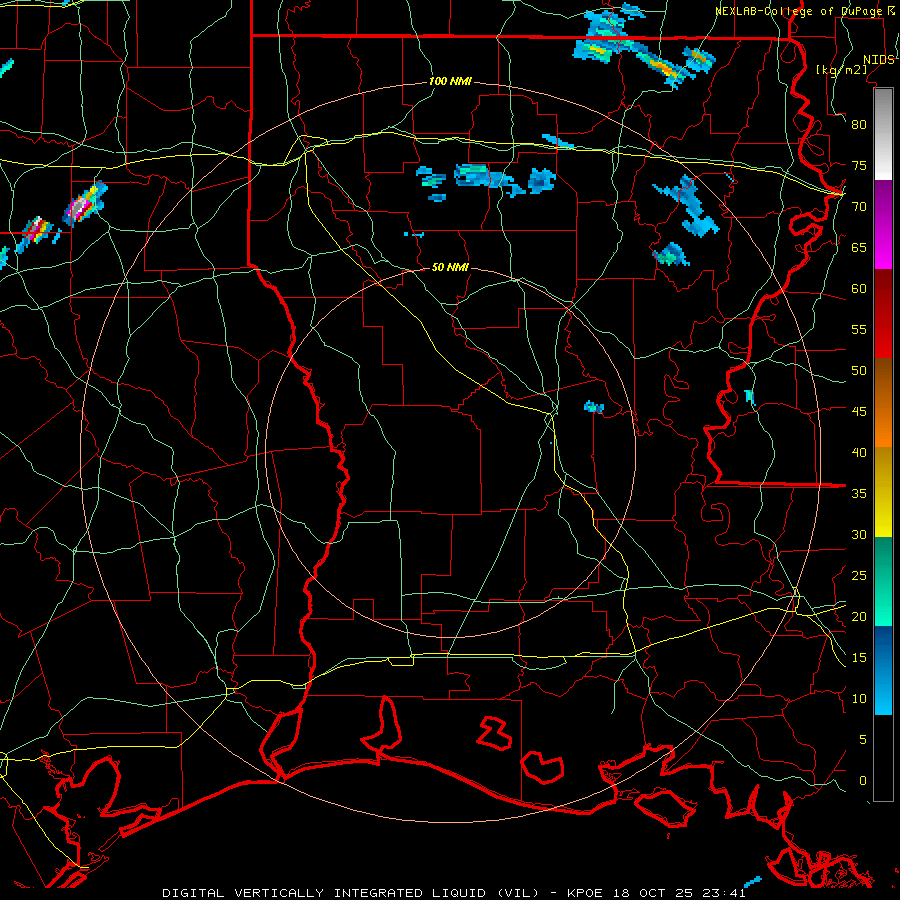Pick the yellow-gold color bar segment

point(883,492)
